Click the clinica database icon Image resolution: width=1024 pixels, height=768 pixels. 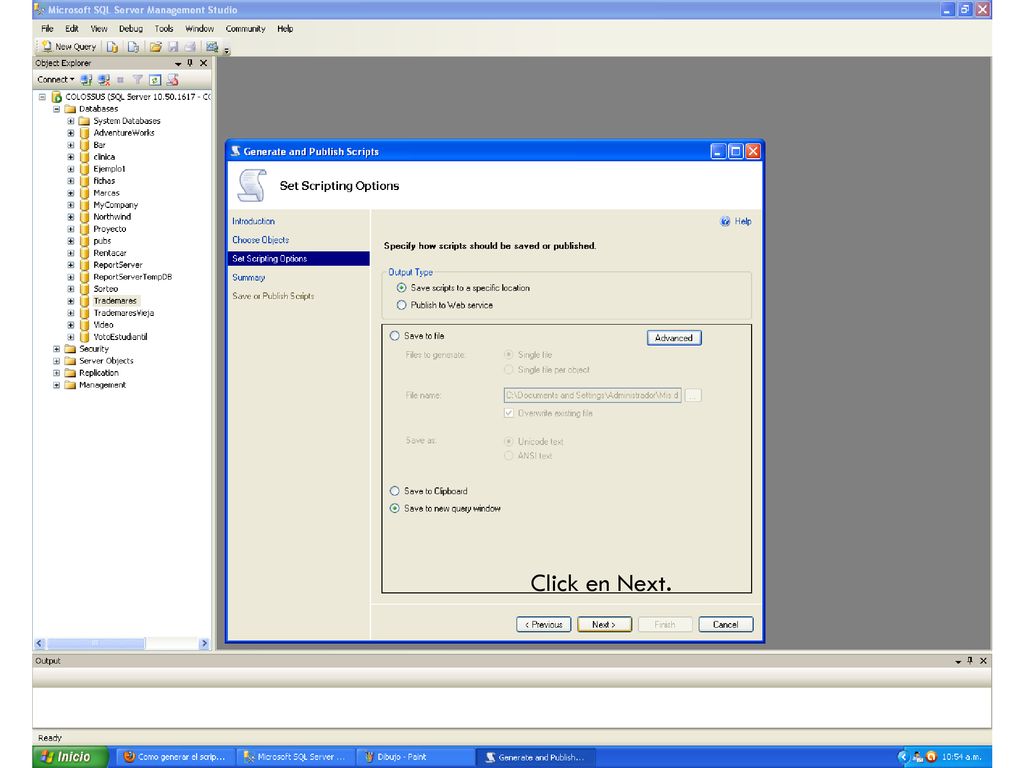pyautogui.click(x=84, y=157)
